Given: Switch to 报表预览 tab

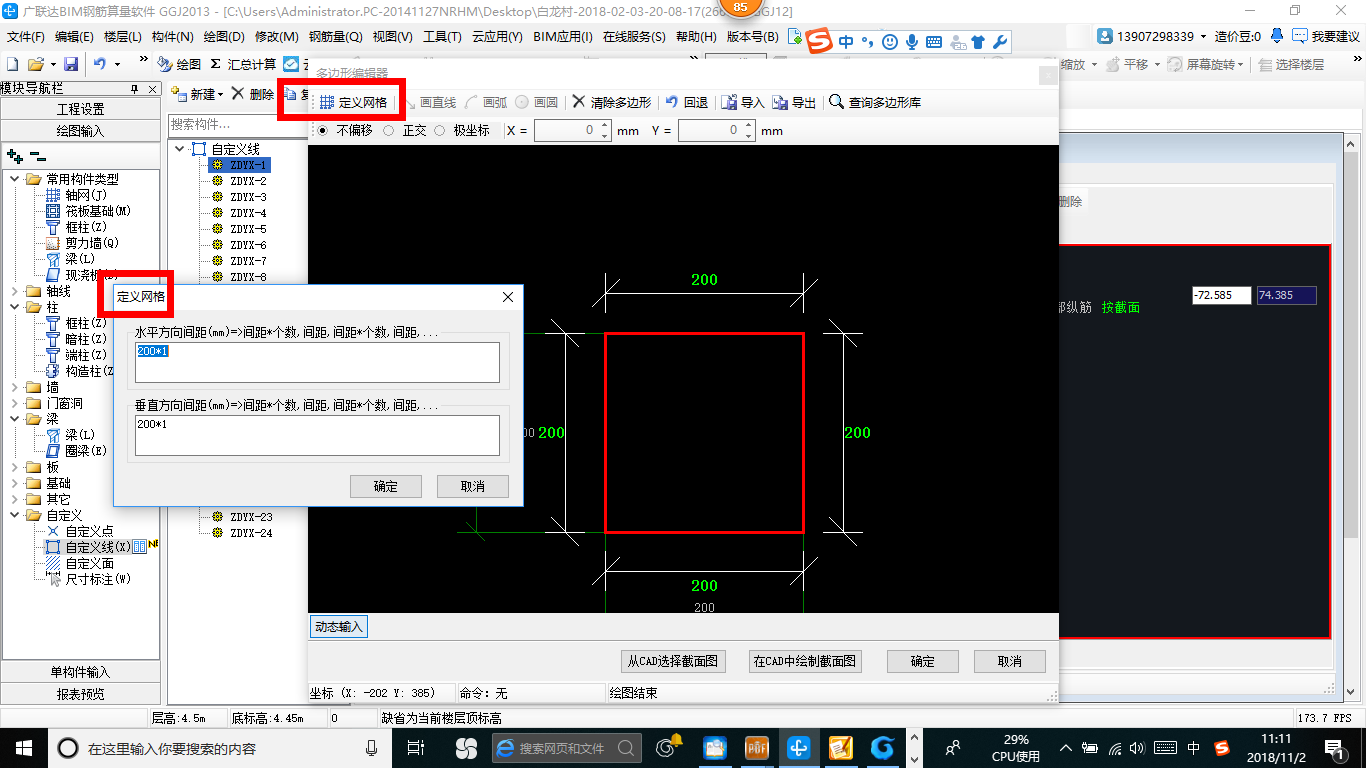Looking at the screenshot, I should pyautogui.click(x=81, y=693).
